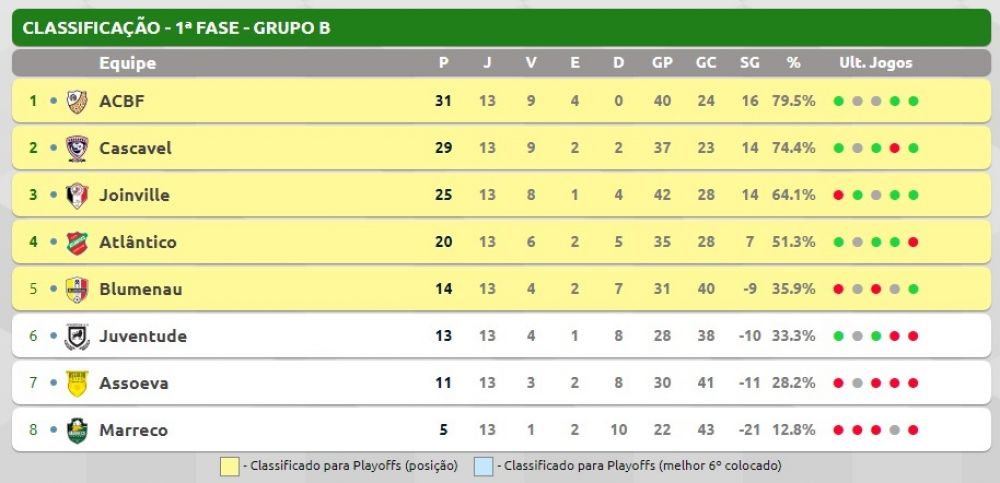The width and height of the screenshot is (1000, 483).
Task: Select the Atlântico team badge
Action: click(77, 242)
